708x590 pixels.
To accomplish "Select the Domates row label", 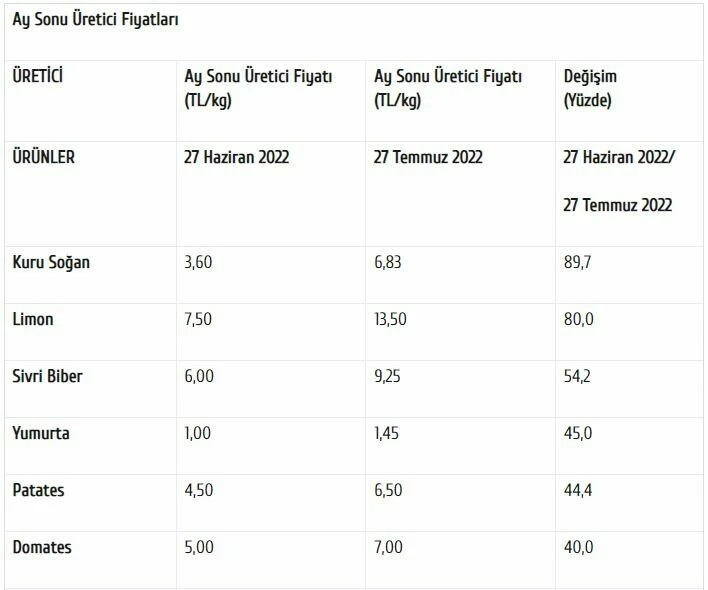I will click(x=42, y=548).
